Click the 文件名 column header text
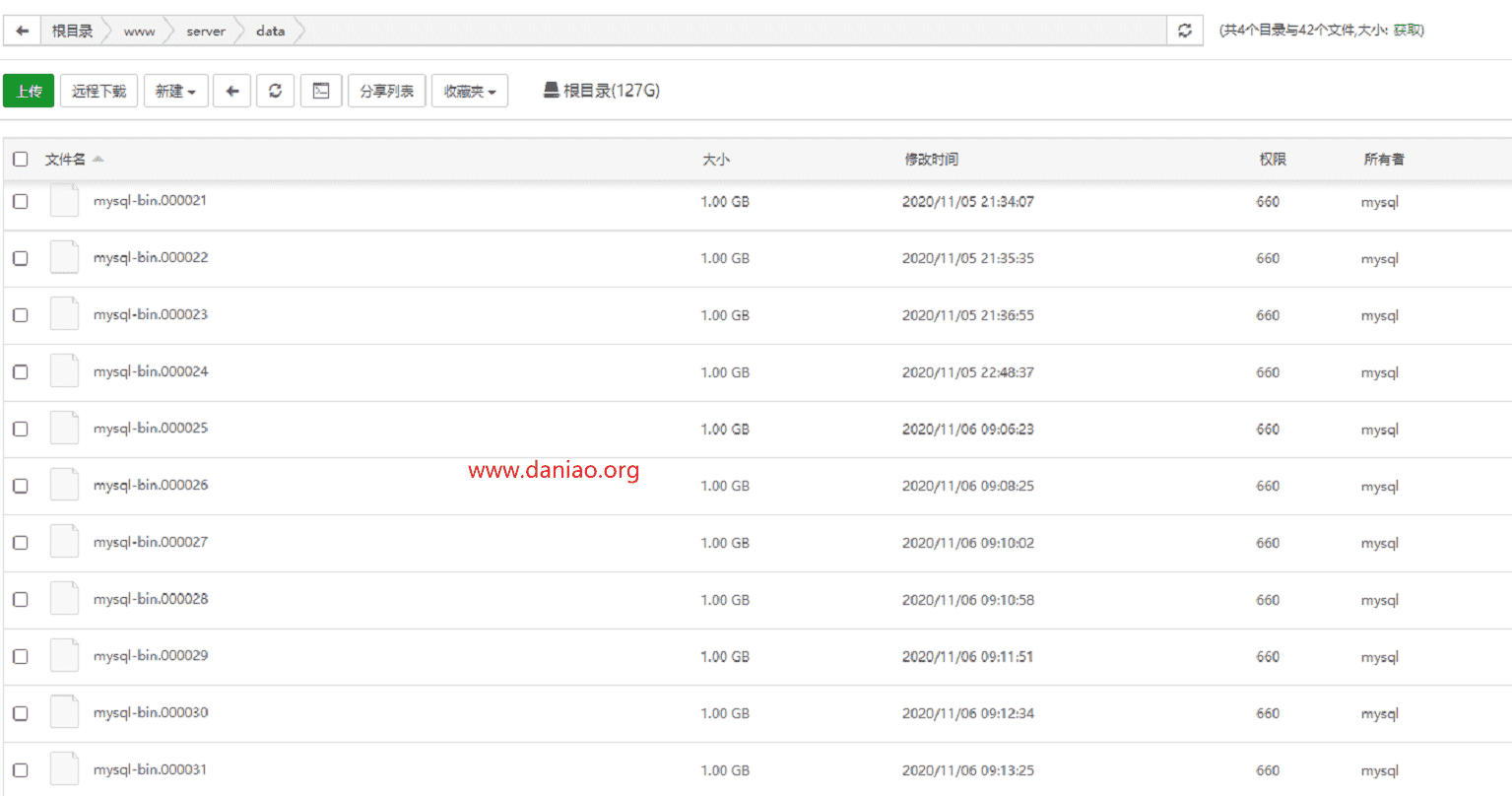The image size is (1512, 796). click(65, 159)
